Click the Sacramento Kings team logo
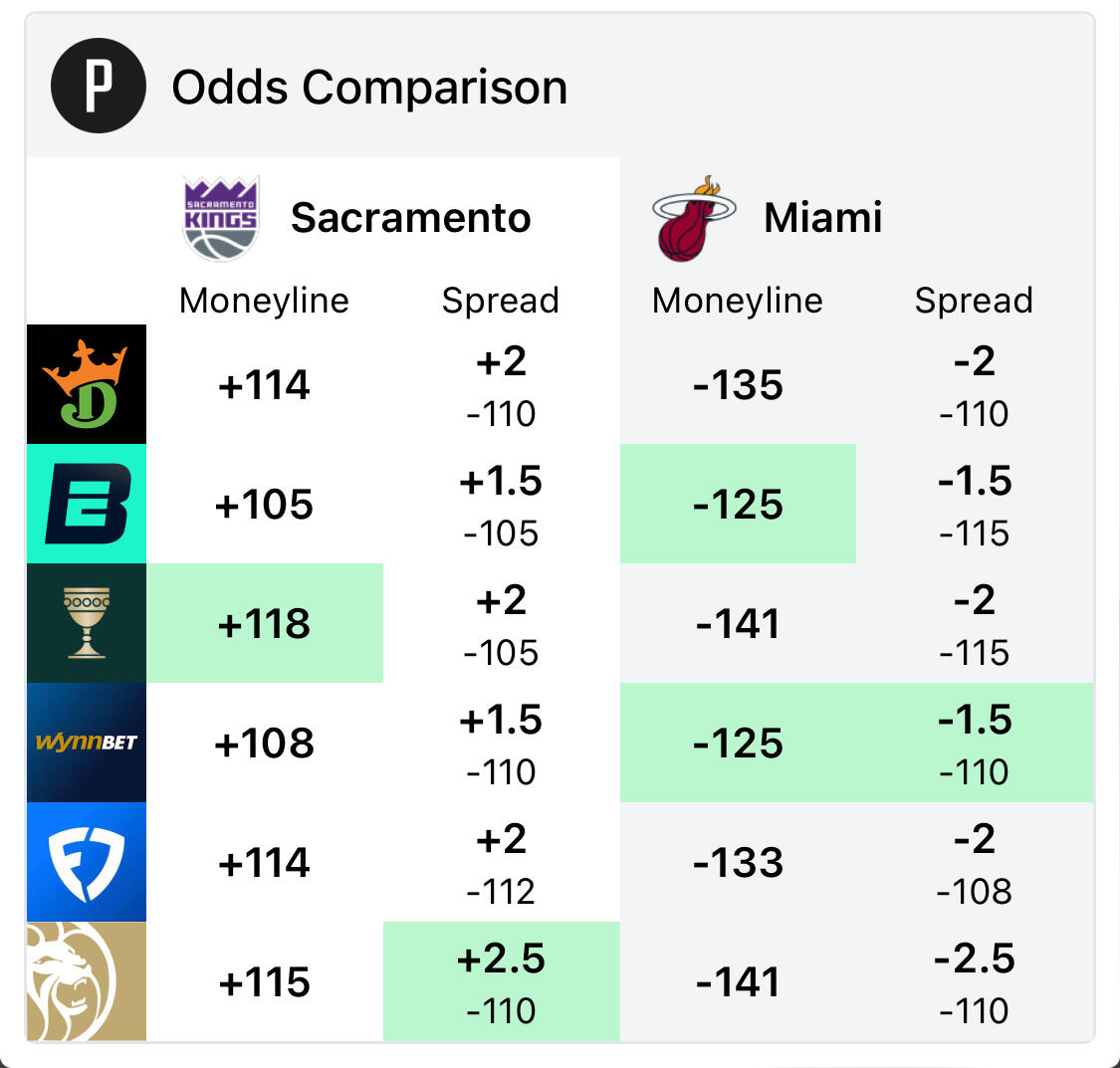Image resolution: width=1120 pixels, height=1068 pixels. (221, 218)
